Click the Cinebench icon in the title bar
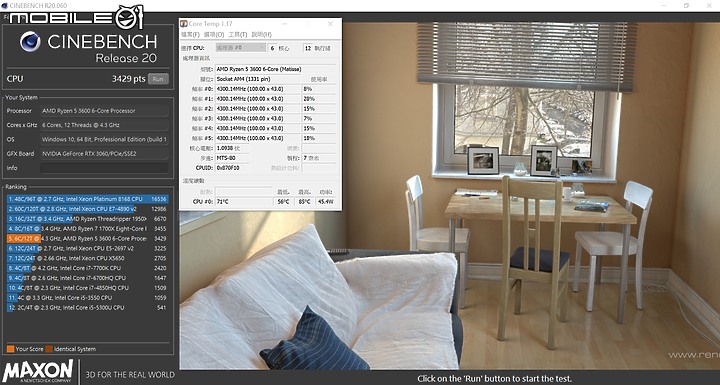The width and height of the screenshot is (720, 385). point(4,6)
